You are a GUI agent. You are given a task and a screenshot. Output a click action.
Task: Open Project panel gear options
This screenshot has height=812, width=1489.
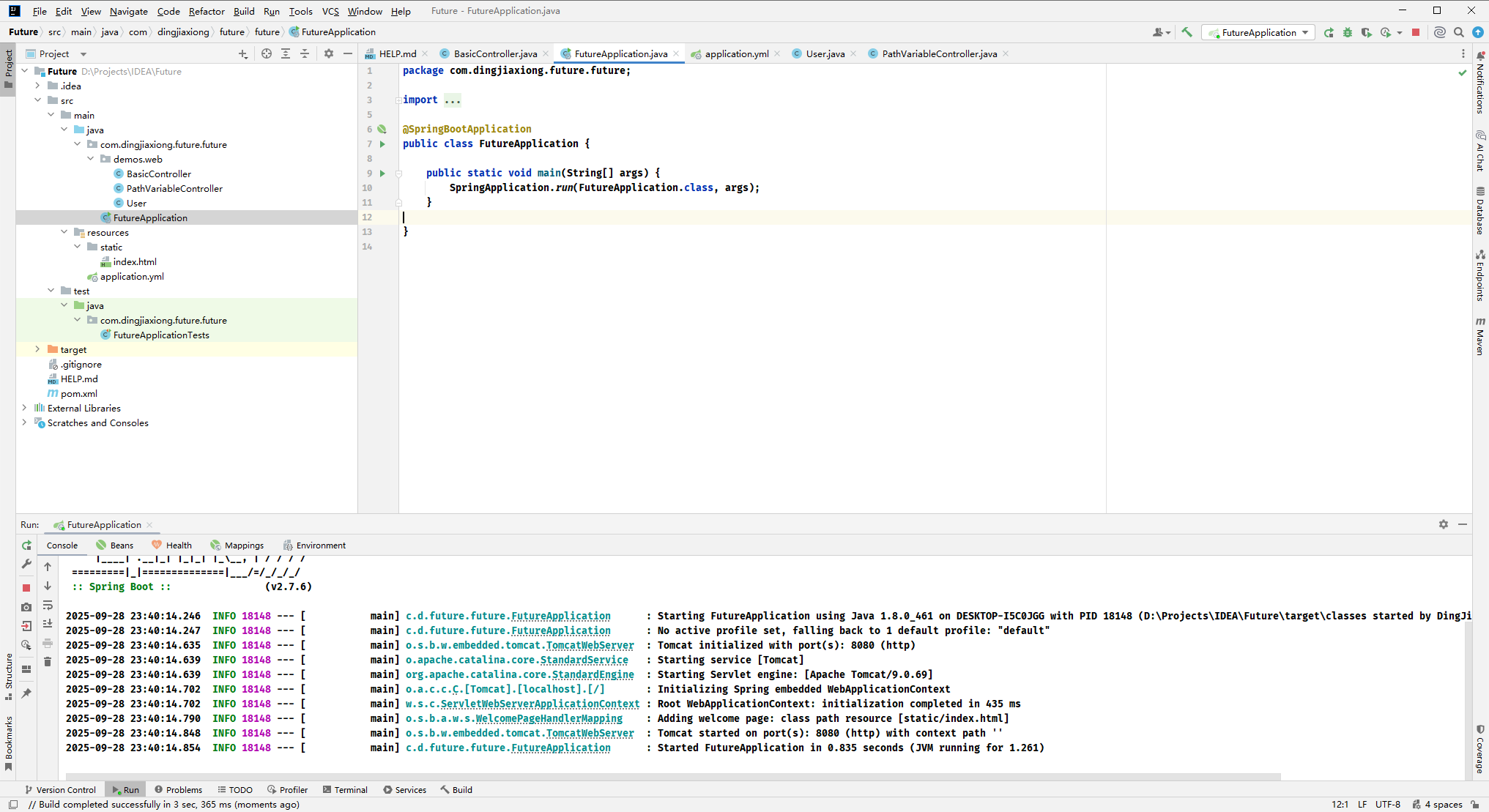click(329, 53)
